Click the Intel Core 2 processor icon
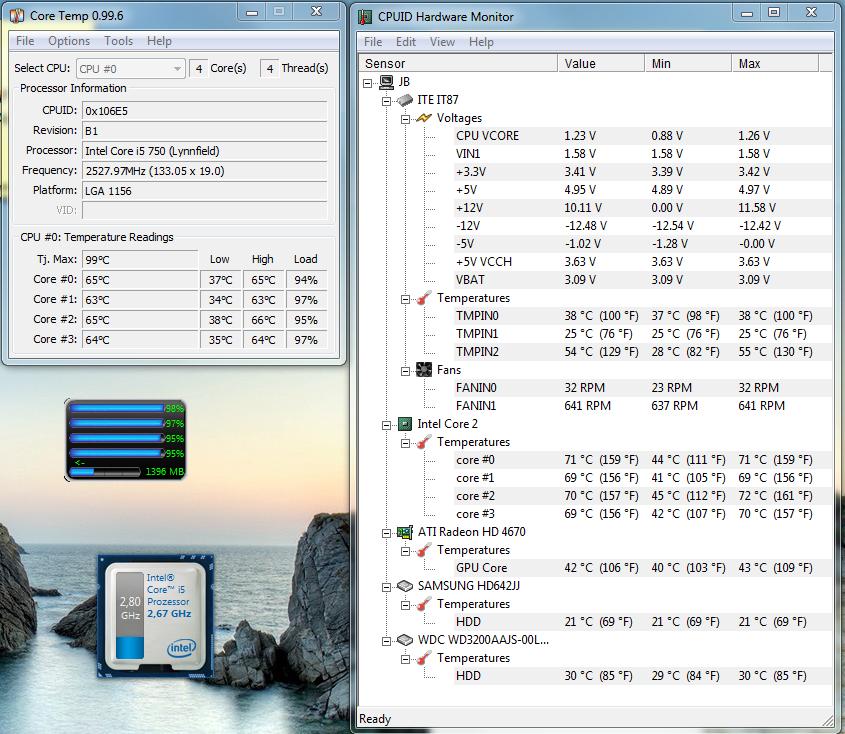 click(405, 424)
